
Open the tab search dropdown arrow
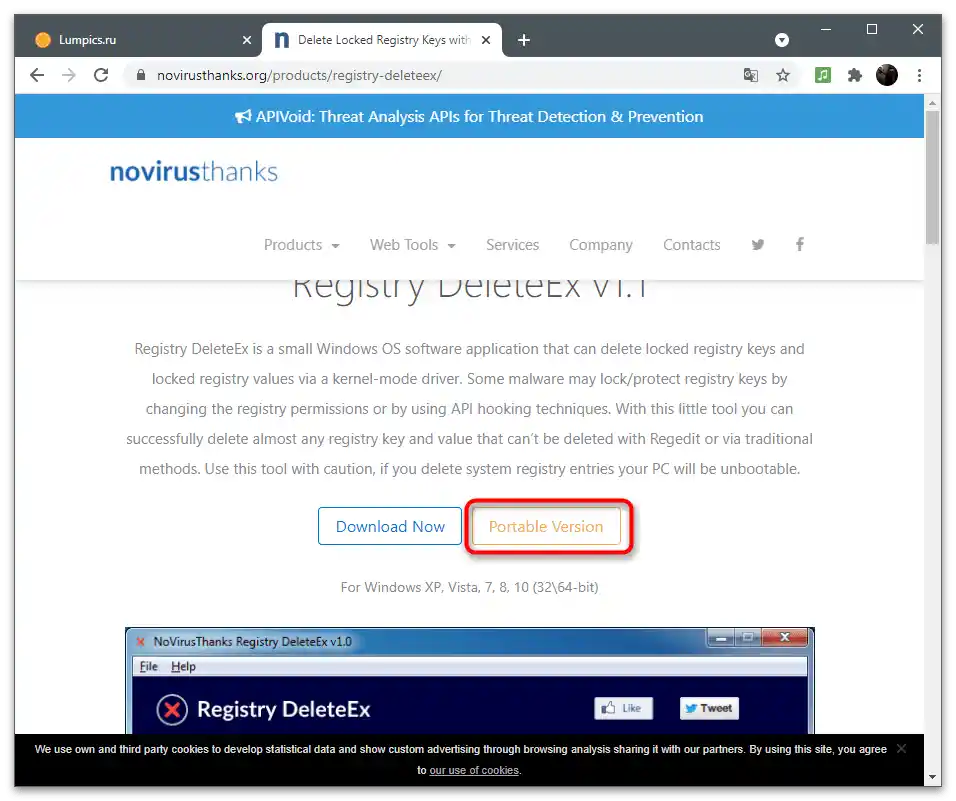(782, 40)
